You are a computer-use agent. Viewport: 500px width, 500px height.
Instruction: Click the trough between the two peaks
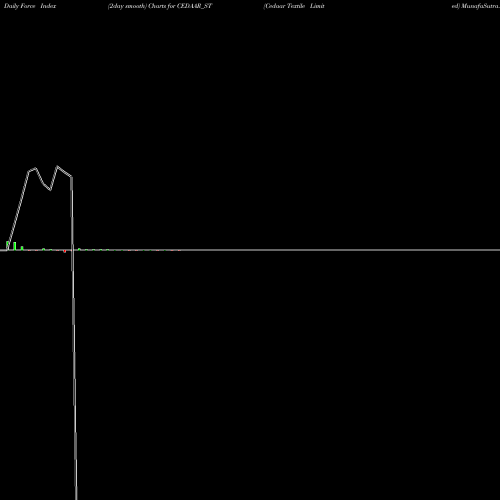click(50, 190)
